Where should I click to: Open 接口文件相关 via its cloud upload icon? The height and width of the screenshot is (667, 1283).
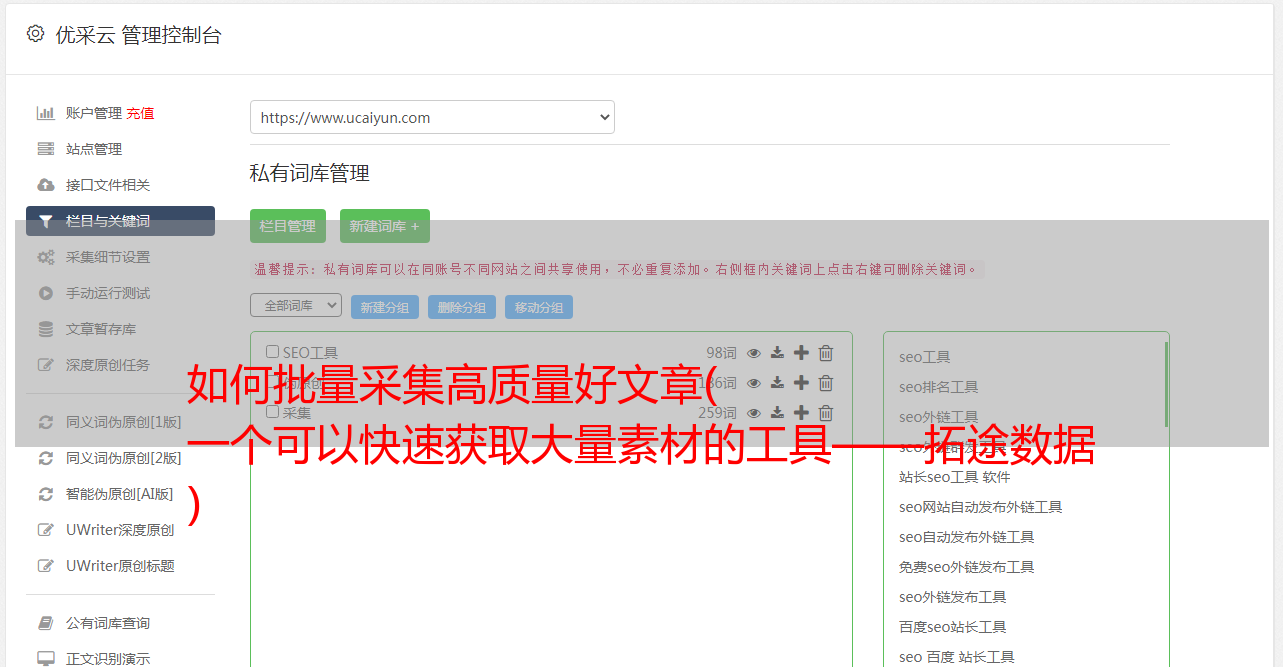coord(46,185)
